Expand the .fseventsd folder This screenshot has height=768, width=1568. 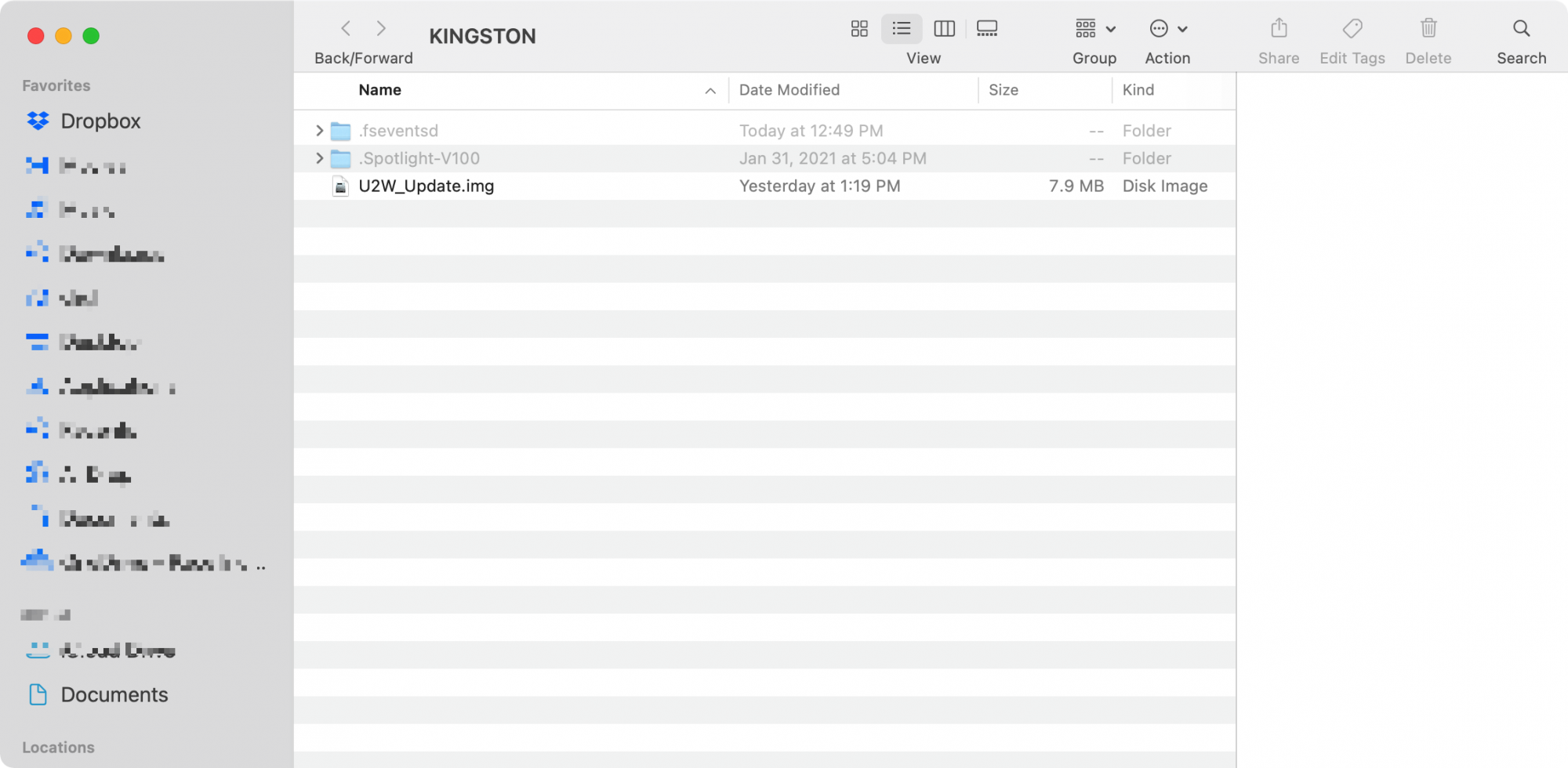(319, 131)
